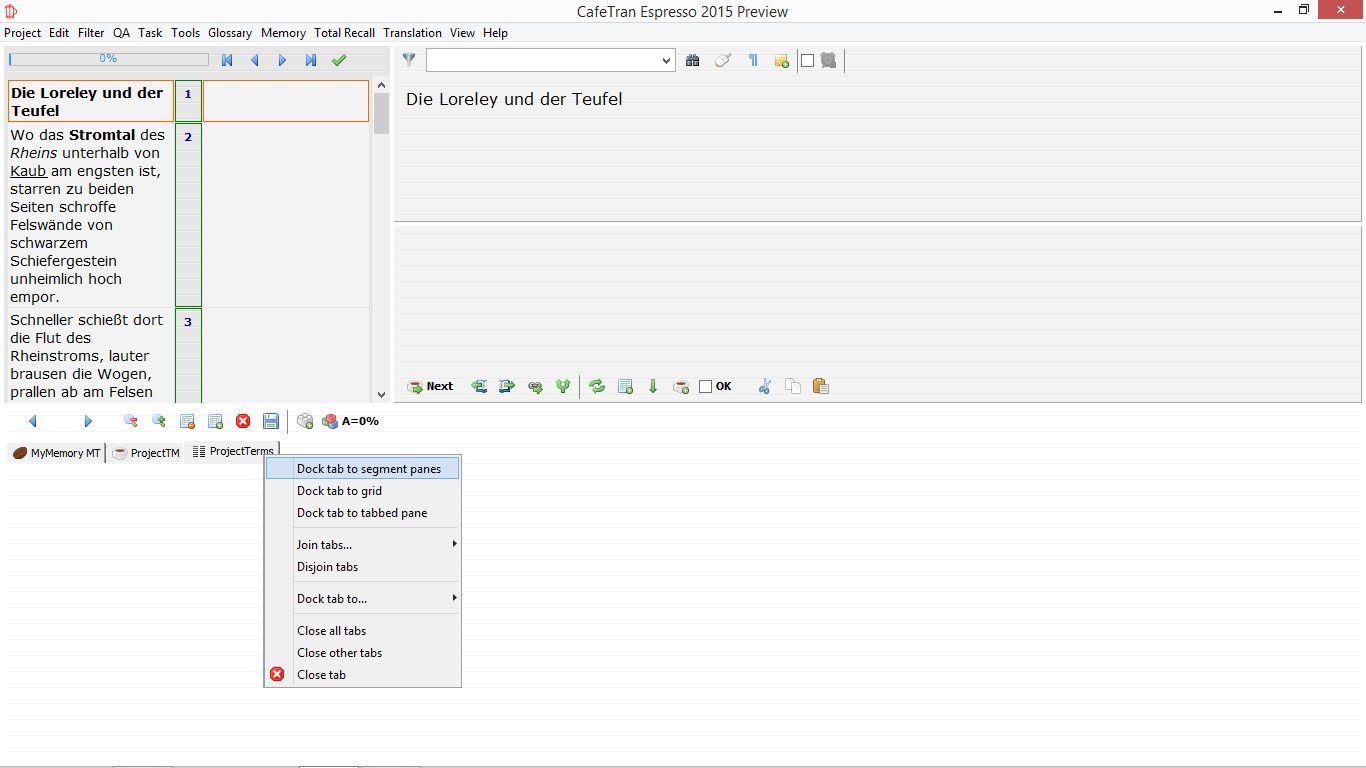
Task: Switch to the MyMemory MT tab
Action: (57, 453)
